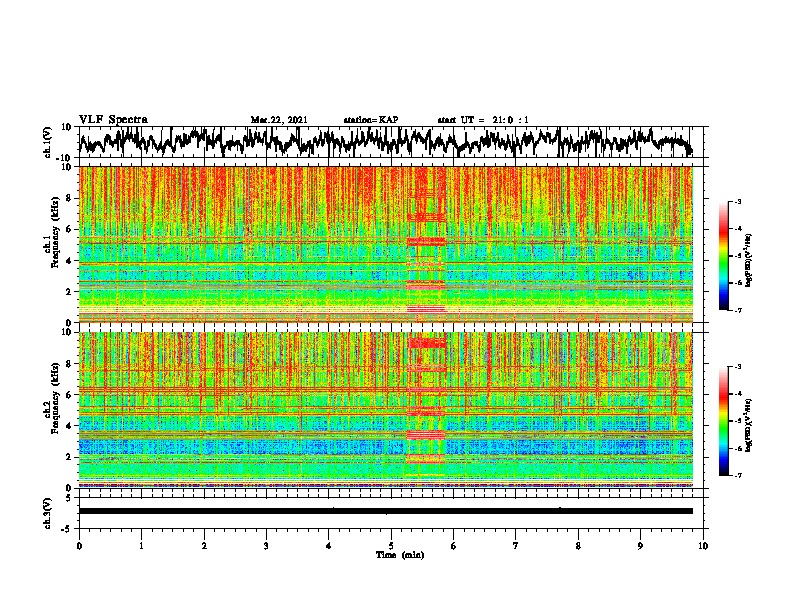Image resolution: width=792 pixels, height=612 pixels.
Task: Click the "6" kHz tick on ch.2 frequency axis
Action: coord(70,395)
